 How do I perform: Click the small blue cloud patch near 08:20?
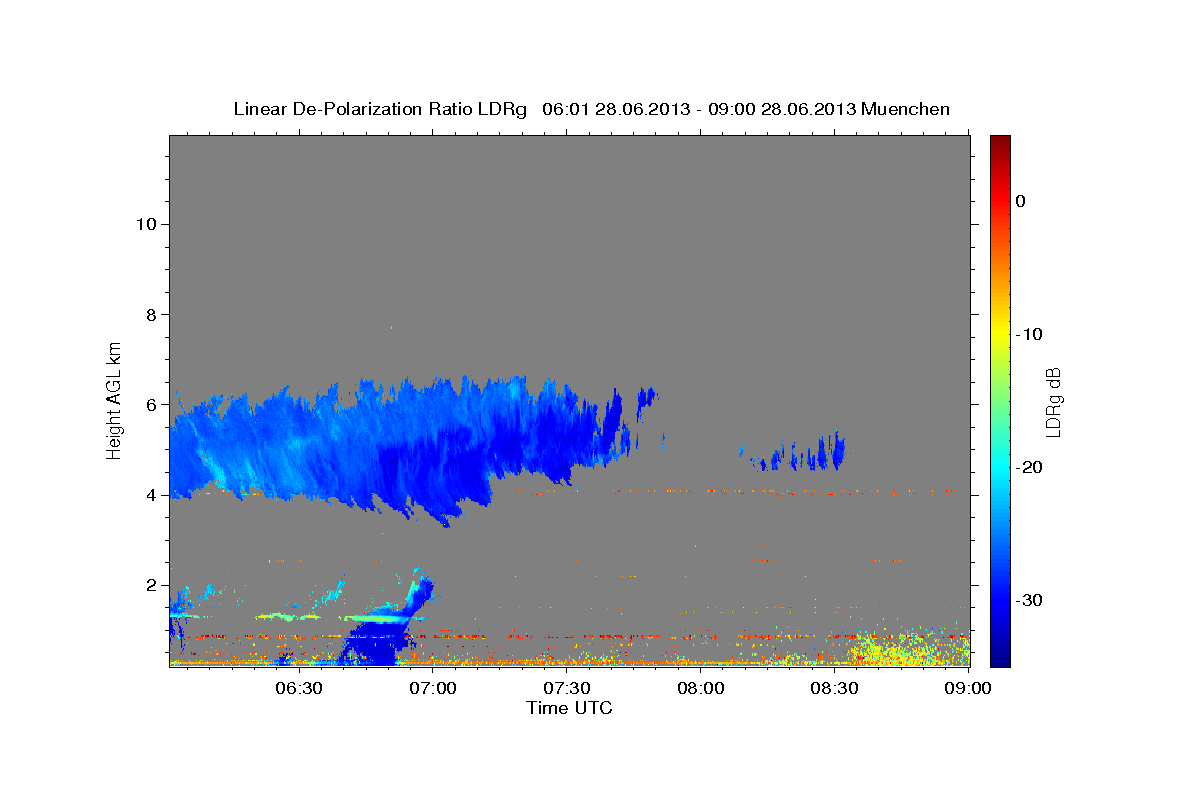coord(800,453)
